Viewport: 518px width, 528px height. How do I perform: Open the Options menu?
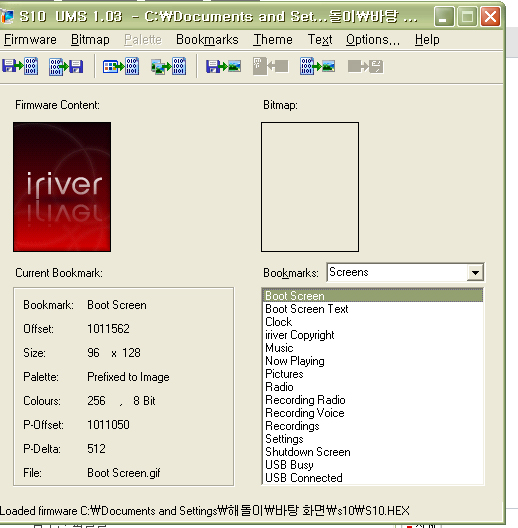373,40
